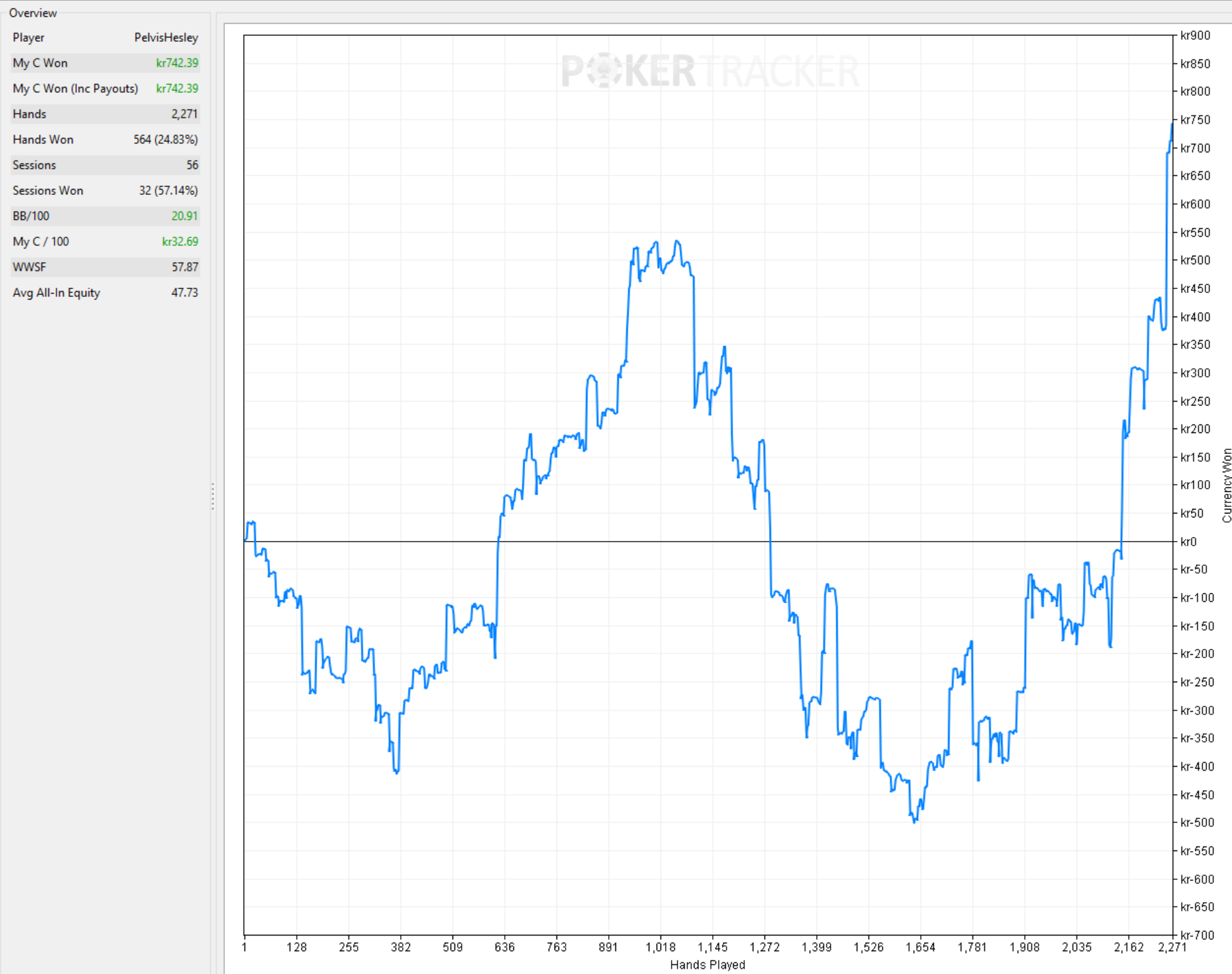Select the "Hands" row label
1232x974 pixels.
coord(29,114)
